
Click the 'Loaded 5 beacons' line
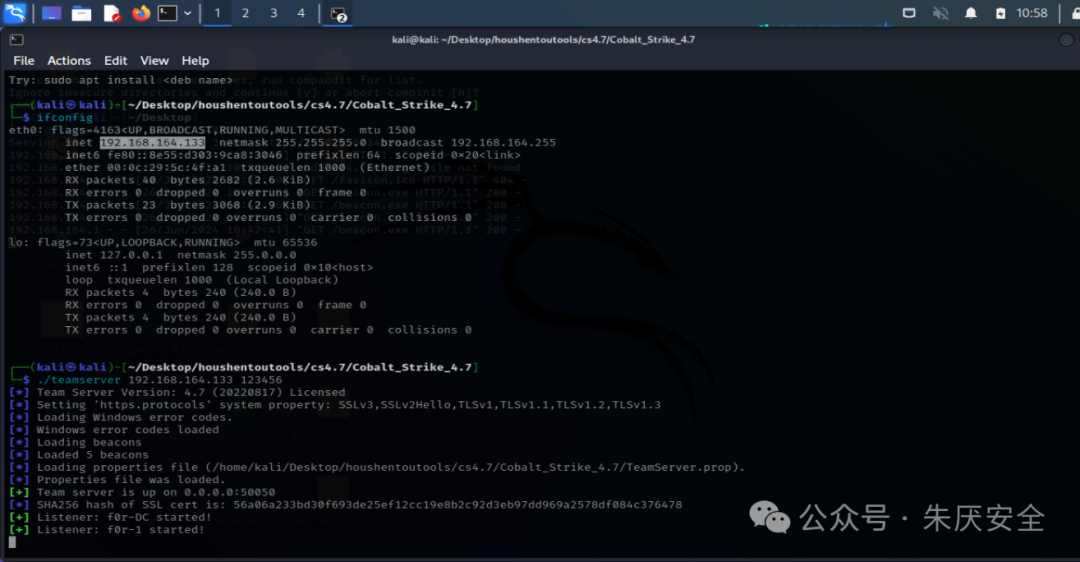point(79,455)
